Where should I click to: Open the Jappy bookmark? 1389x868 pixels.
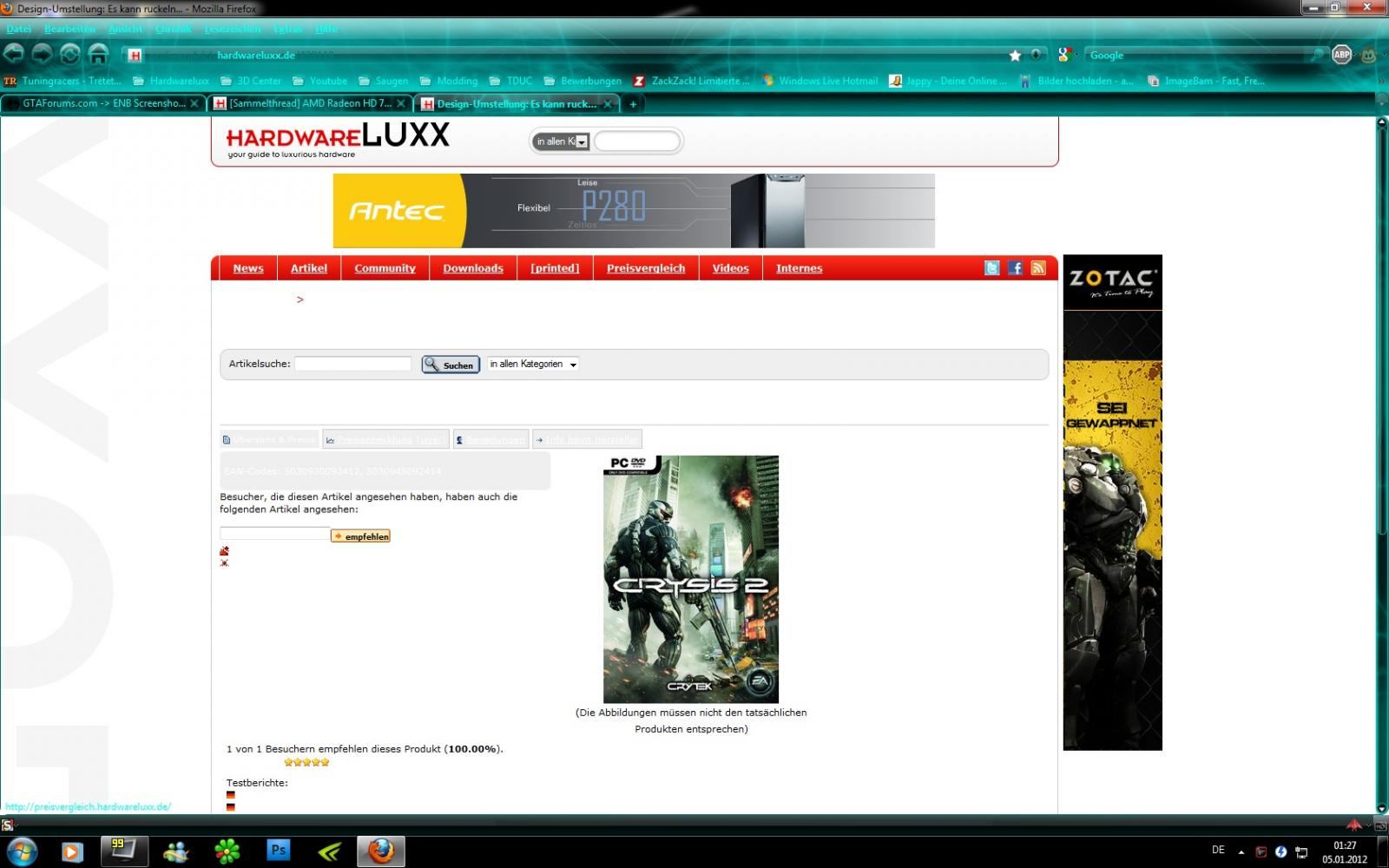[x=948, y=81]
